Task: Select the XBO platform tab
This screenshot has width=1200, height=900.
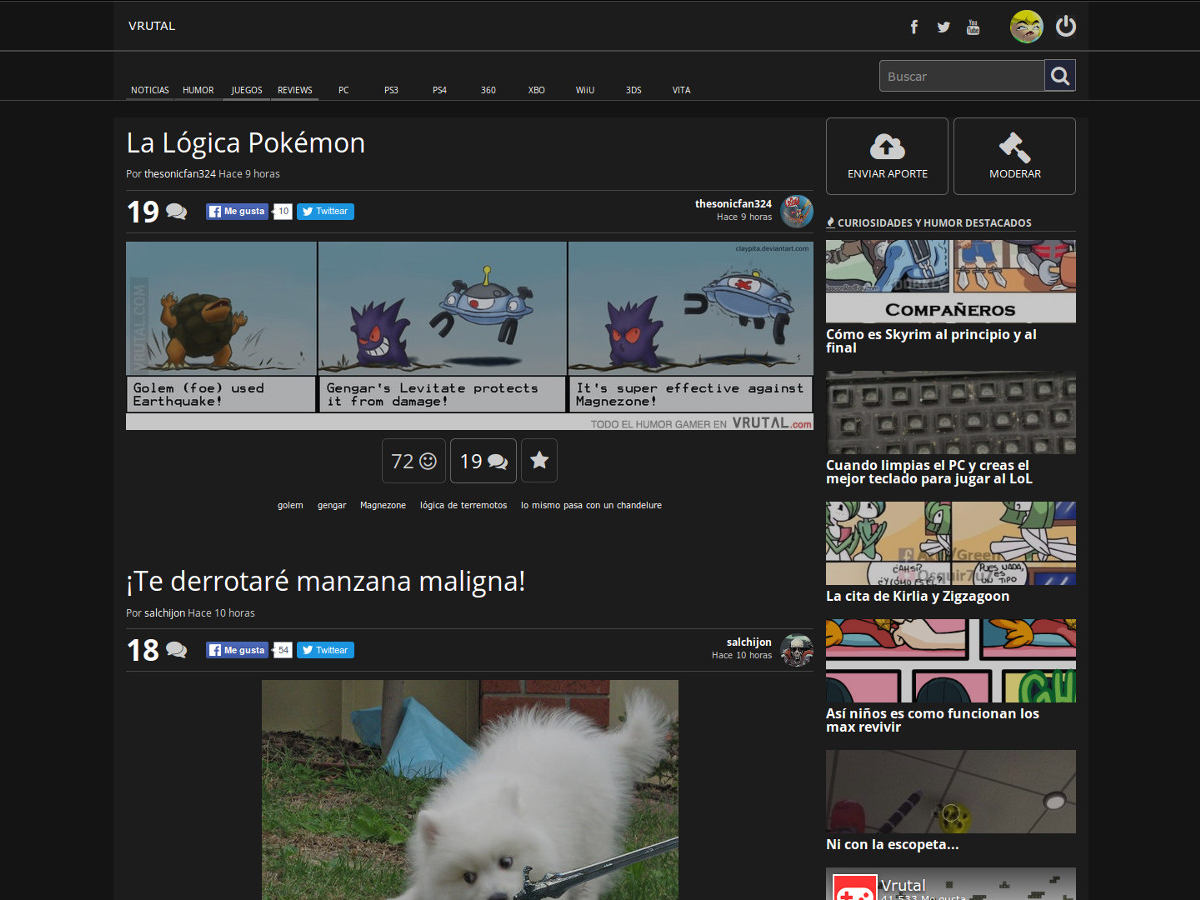Action: click(537, 90)
